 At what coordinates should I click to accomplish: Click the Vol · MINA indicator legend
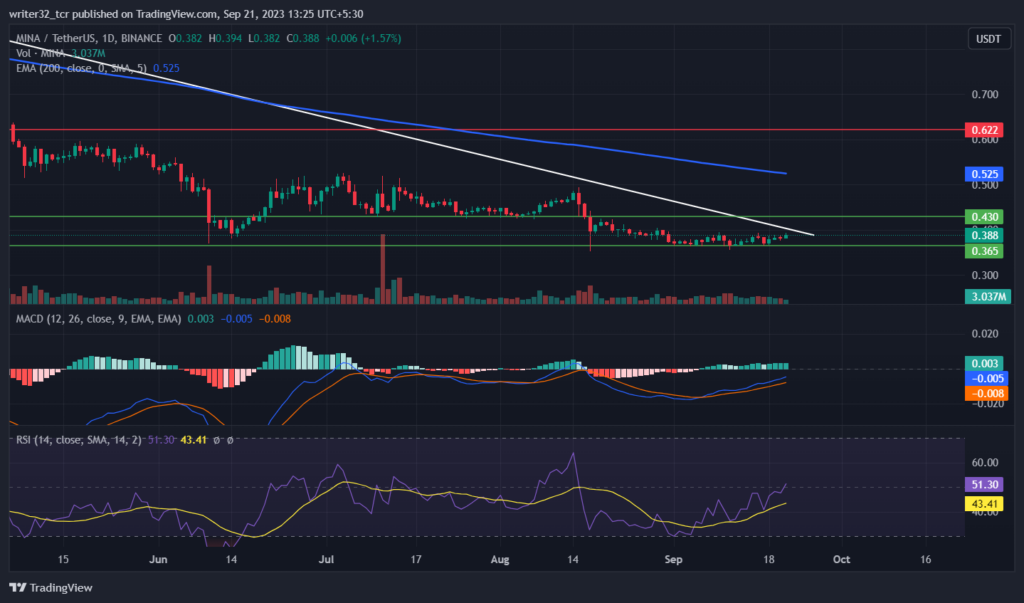click(x=40, y=53)
